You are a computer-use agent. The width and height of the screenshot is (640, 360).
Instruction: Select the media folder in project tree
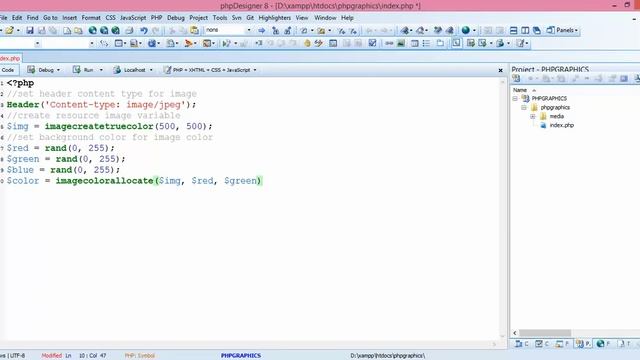(556, 116)
